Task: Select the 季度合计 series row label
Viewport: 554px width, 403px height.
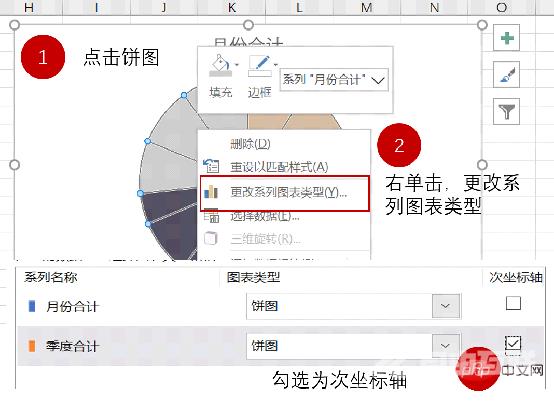Action: [72, 346]
